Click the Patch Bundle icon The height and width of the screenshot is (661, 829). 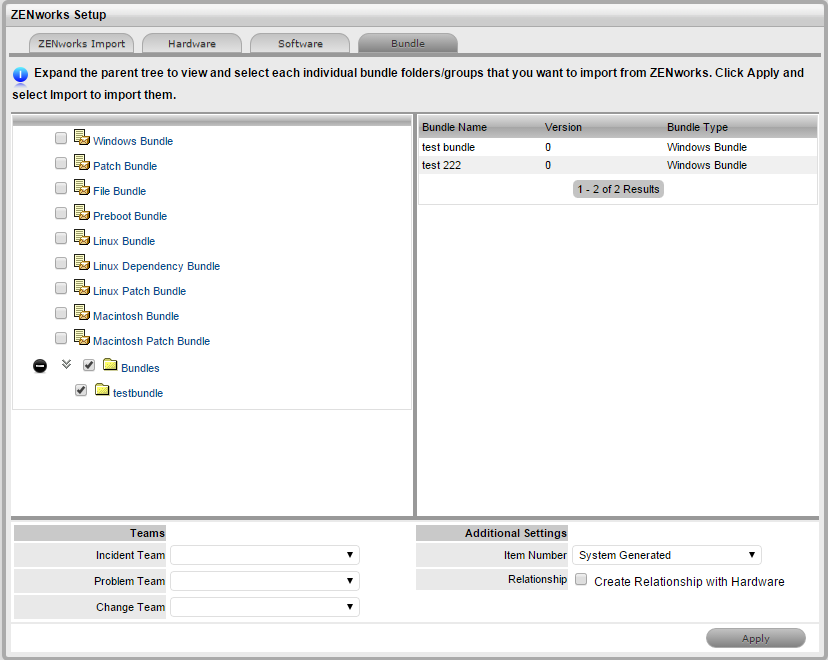(82, 163)
